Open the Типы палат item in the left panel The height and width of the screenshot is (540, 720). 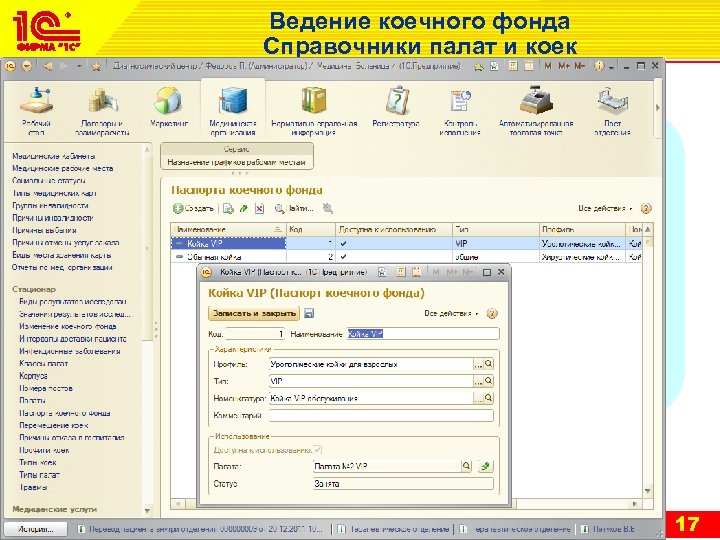[x=39, y=475]
